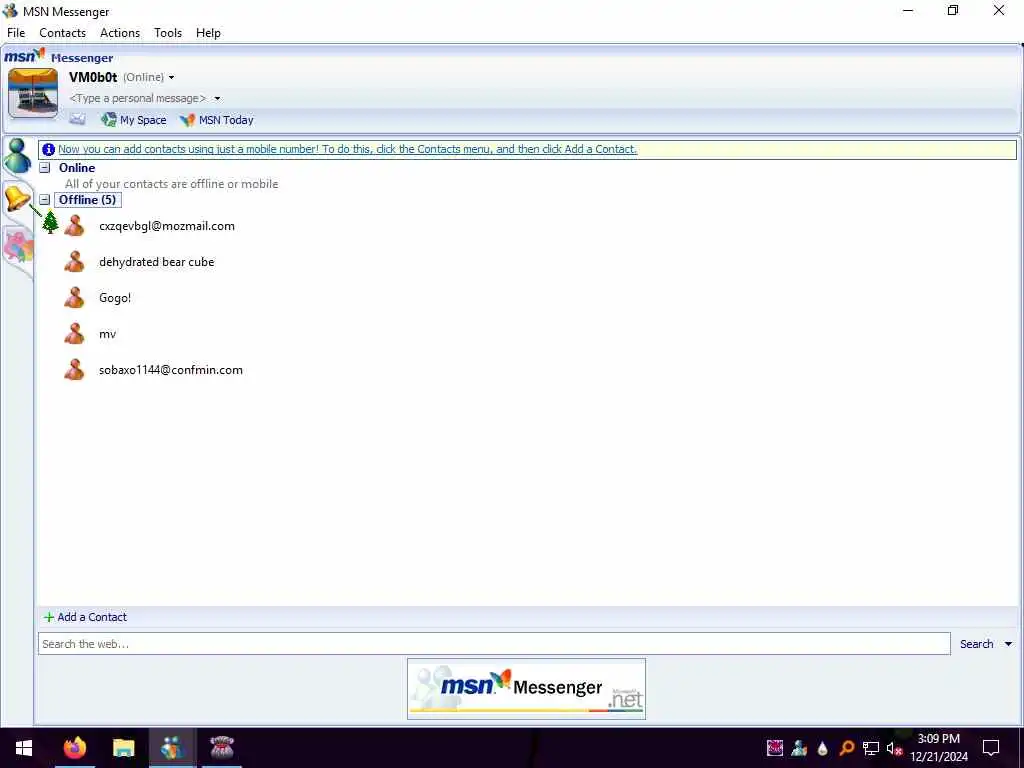Viewport: 1024px width, 768px height.
Task: Select the bell alerts tab
Action: (17, 197)
